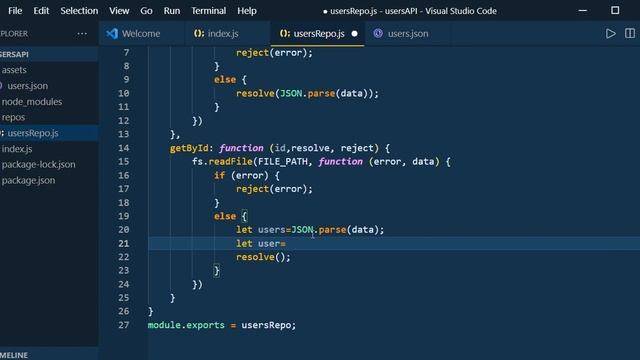Open the Run menu

click(x=172, y=11)
